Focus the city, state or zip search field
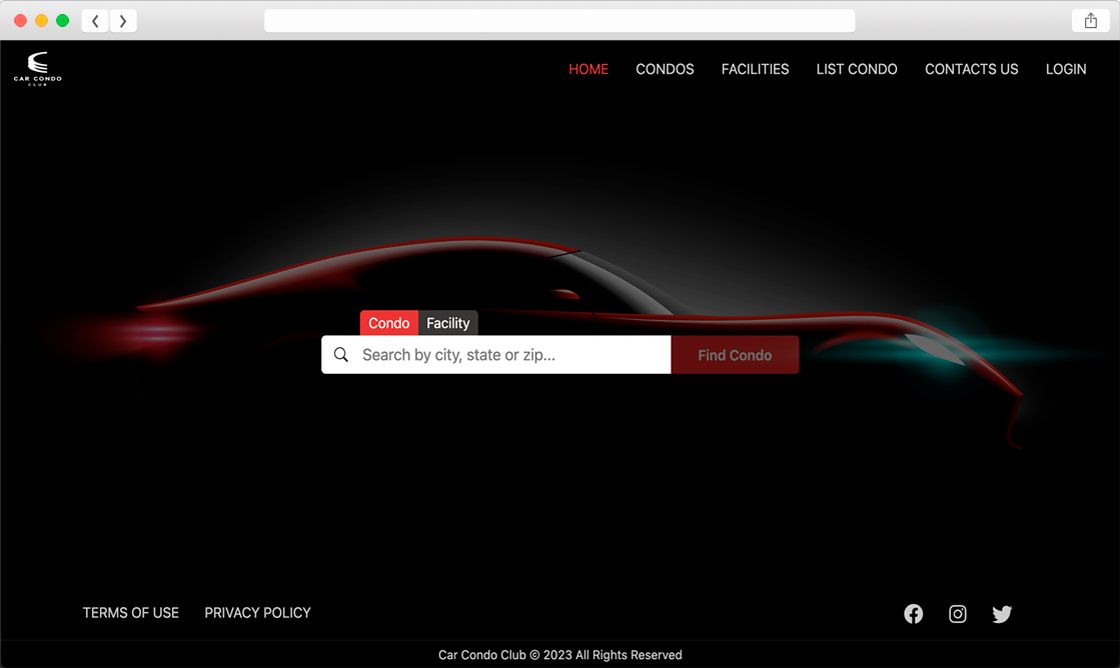This screenshot has width=1120, height=668. point(510,355)
